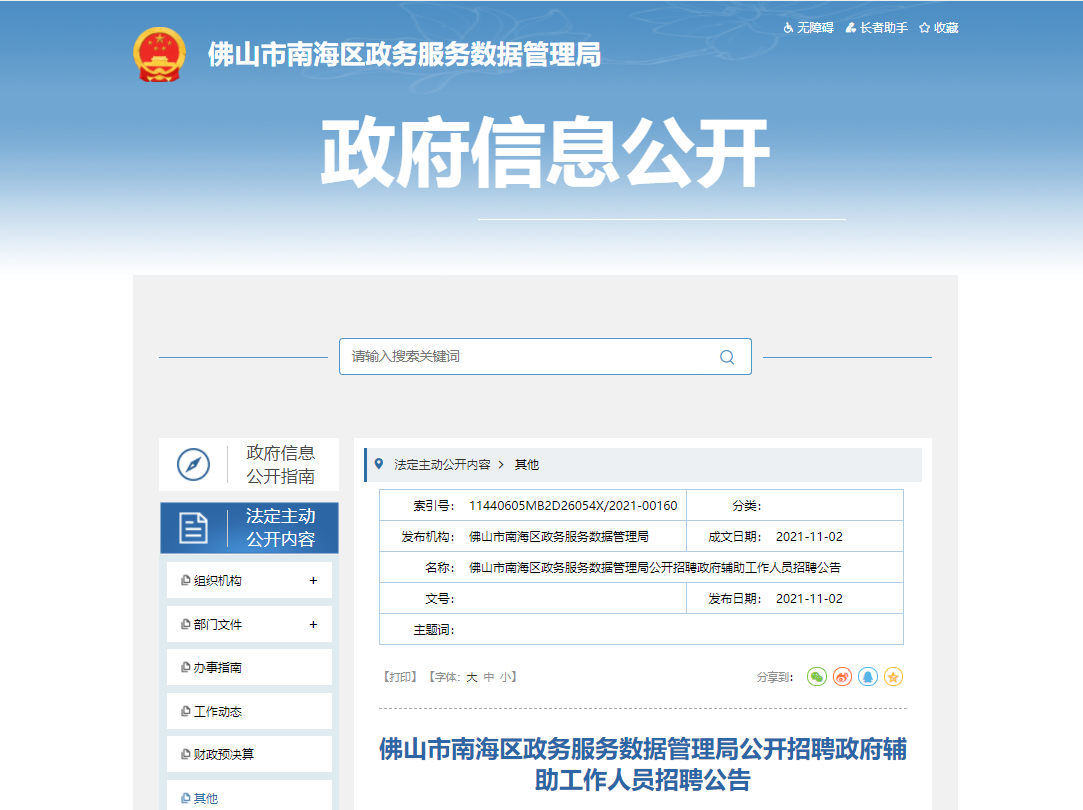This screenshot has width=1083, height=810.
Task: Expand the 组织机构 plus sign
Action: pyautogui.click(x=313, y=581)
